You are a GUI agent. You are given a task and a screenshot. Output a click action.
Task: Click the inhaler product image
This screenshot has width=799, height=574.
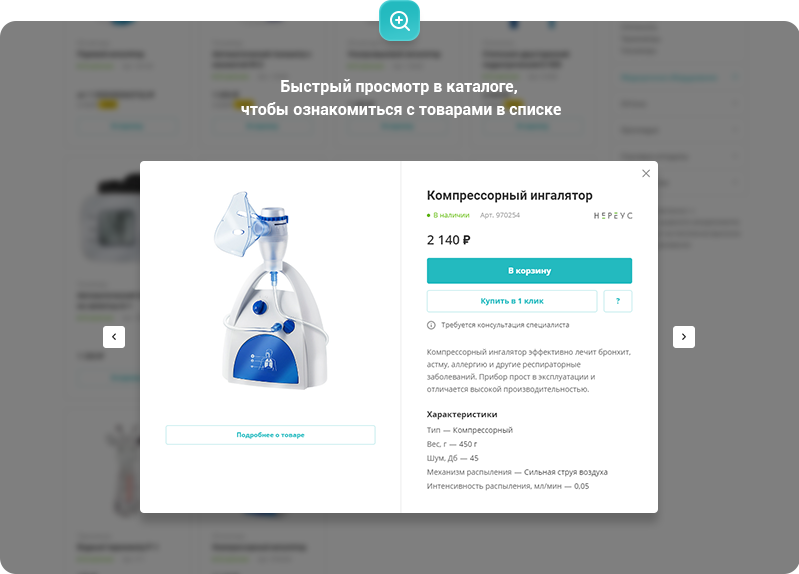coord(270,291)
